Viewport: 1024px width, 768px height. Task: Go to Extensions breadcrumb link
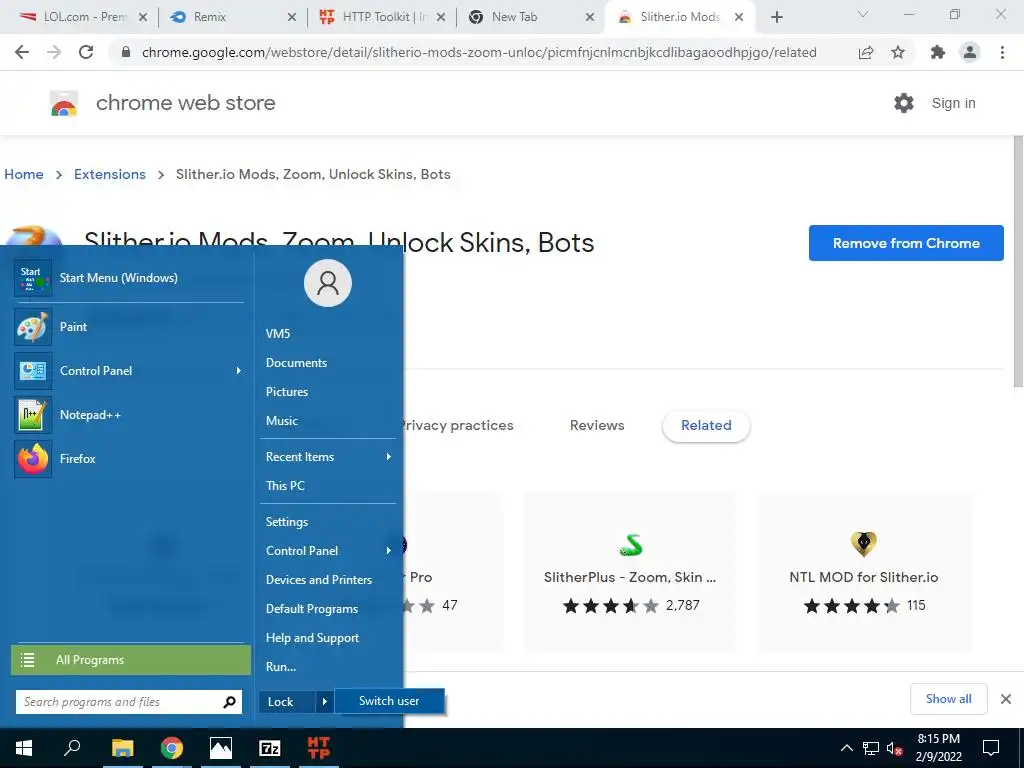click(x=110, y=174)
